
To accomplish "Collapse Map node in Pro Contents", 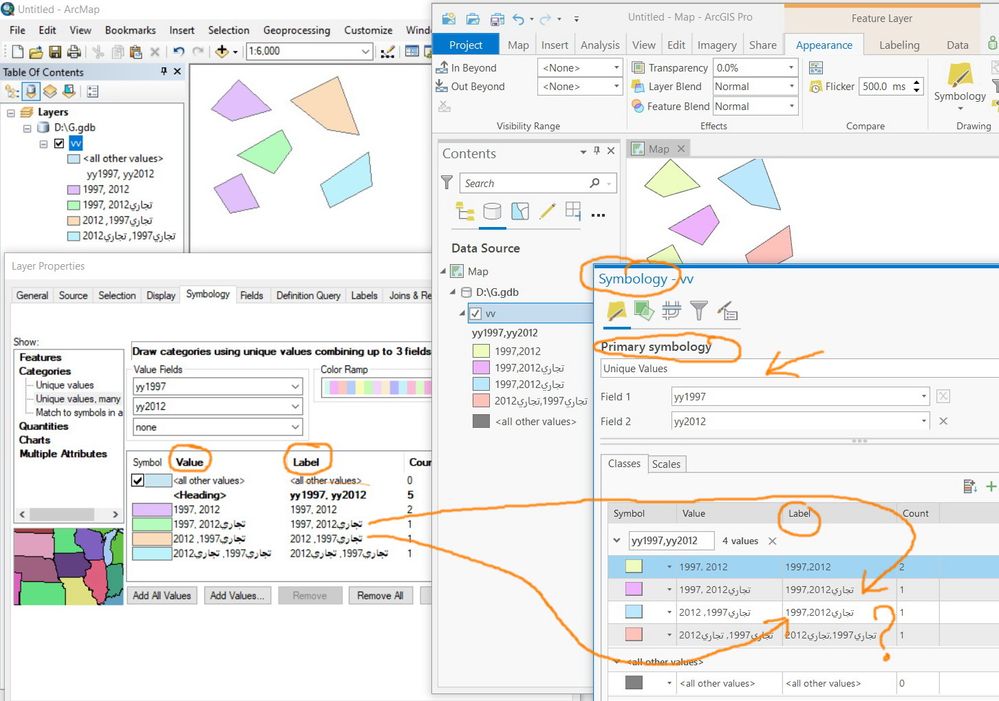I will [x=443, y=271].
